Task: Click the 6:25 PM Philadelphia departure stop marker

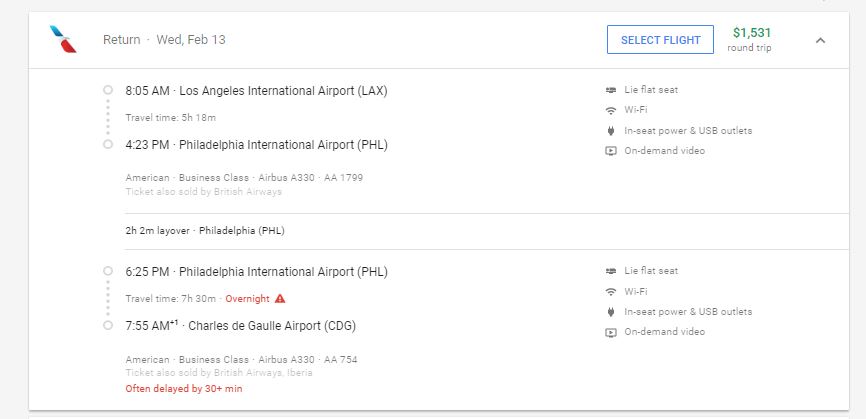Action: point(108,271)
